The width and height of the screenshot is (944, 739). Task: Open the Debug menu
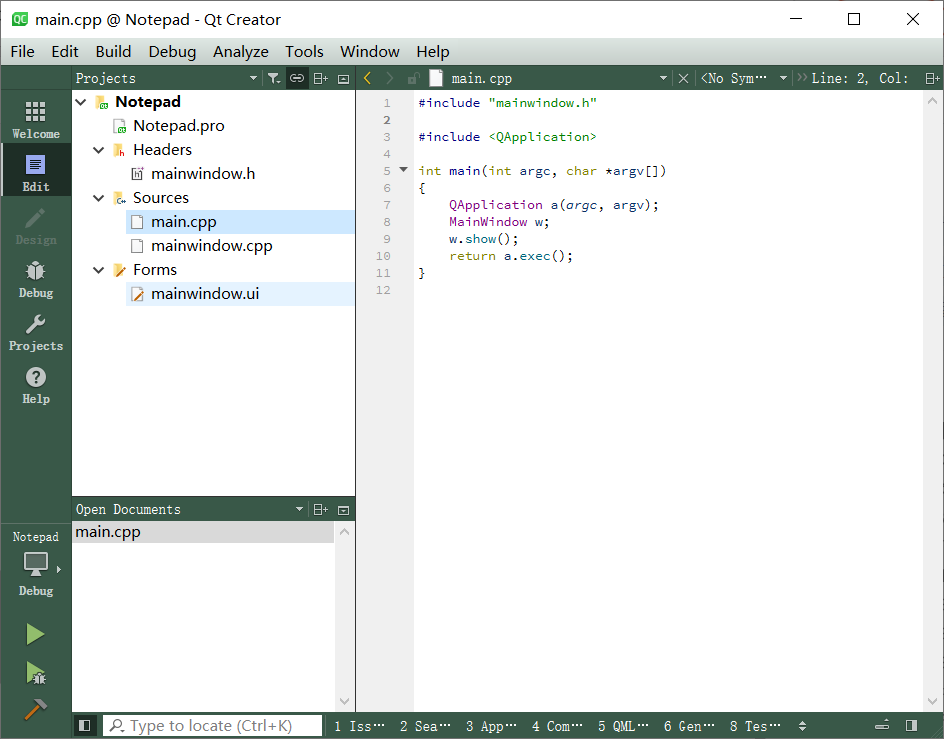click(x=172, y=52)
